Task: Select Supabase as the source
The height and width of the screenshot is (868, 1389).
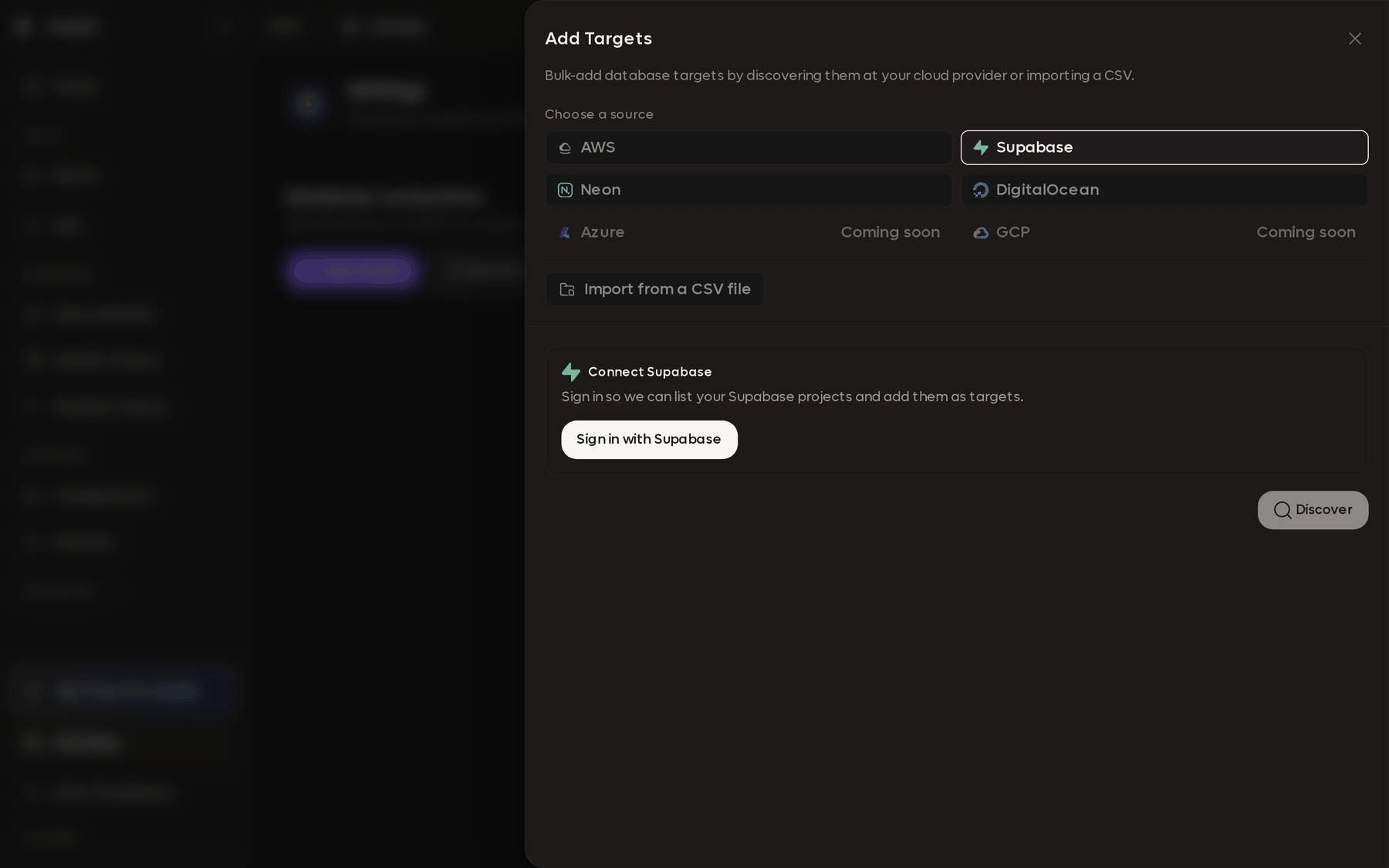Action: 1164,147
